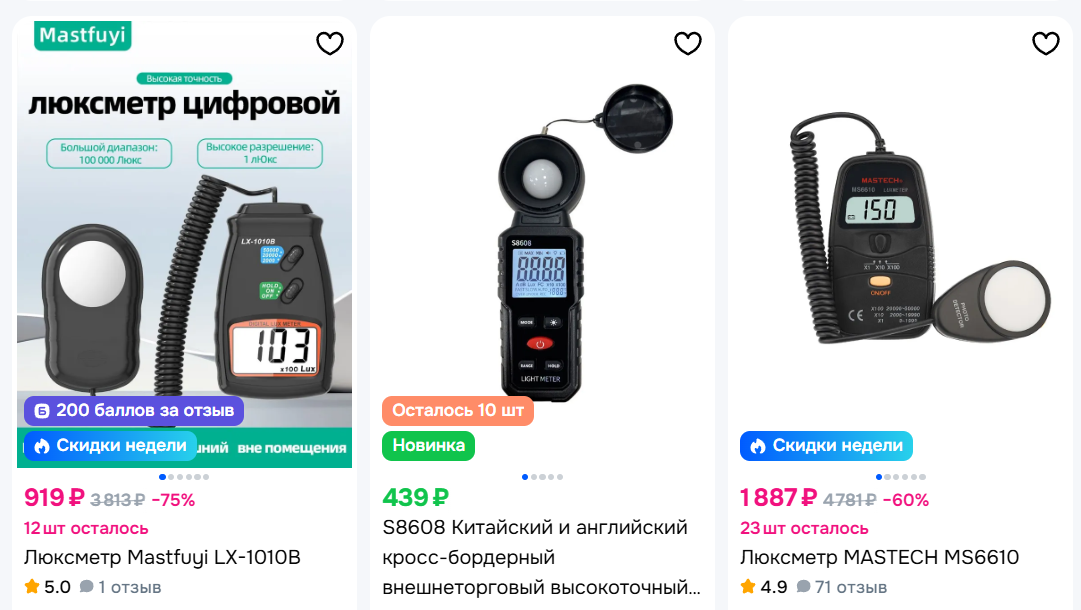Open Люксметр Mastfuyi LX-1010B product title
Screen dimensions: 1081x610
coord(162,557)
